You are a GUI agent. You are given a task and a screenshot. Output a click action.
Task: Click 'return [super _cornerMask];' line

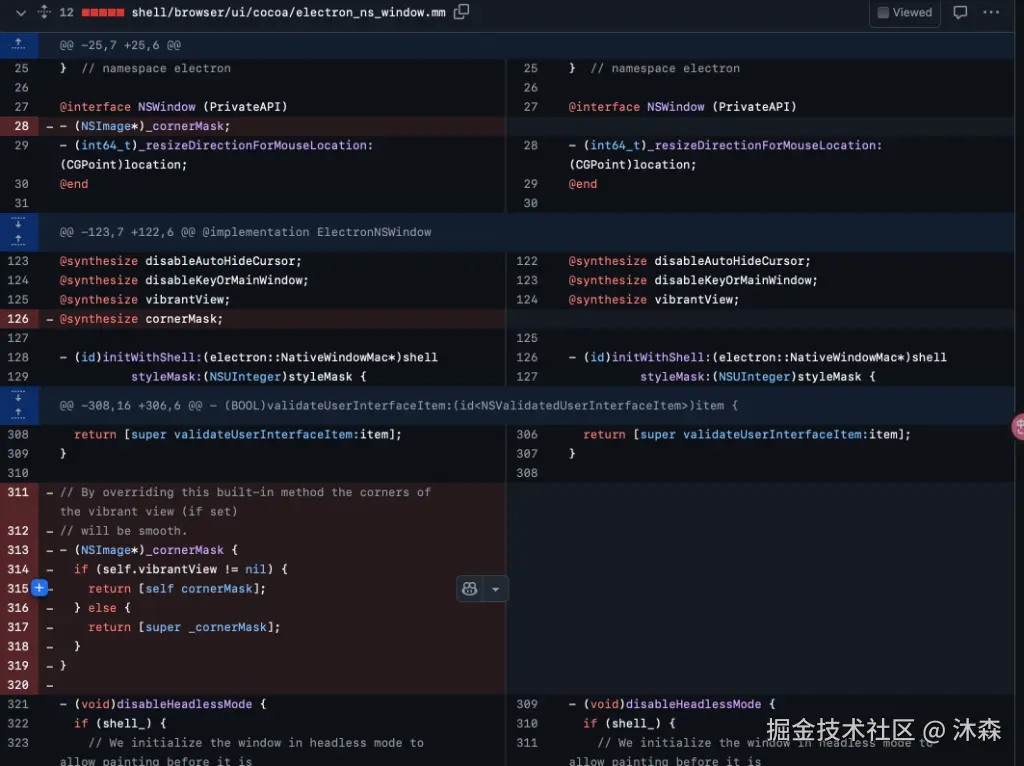coord(184,627)
